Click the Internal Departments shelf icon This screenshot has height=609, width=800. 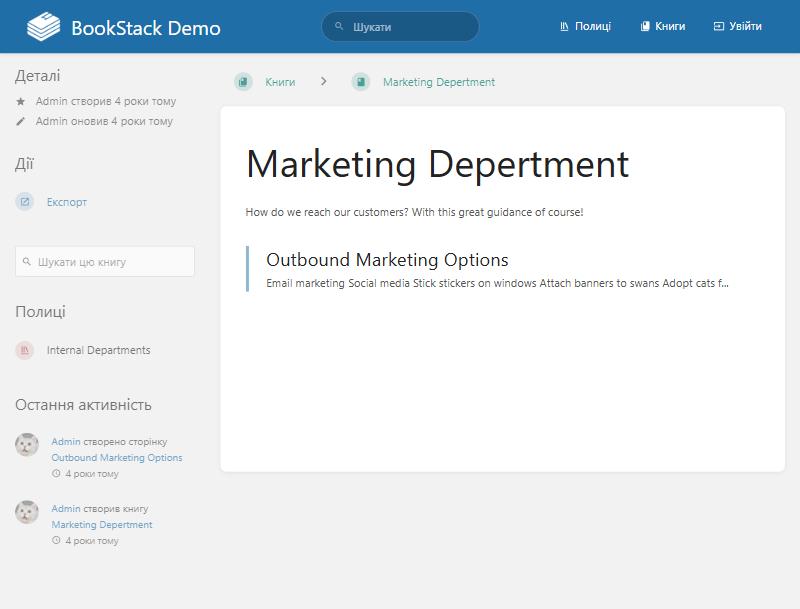coord(24,350)
